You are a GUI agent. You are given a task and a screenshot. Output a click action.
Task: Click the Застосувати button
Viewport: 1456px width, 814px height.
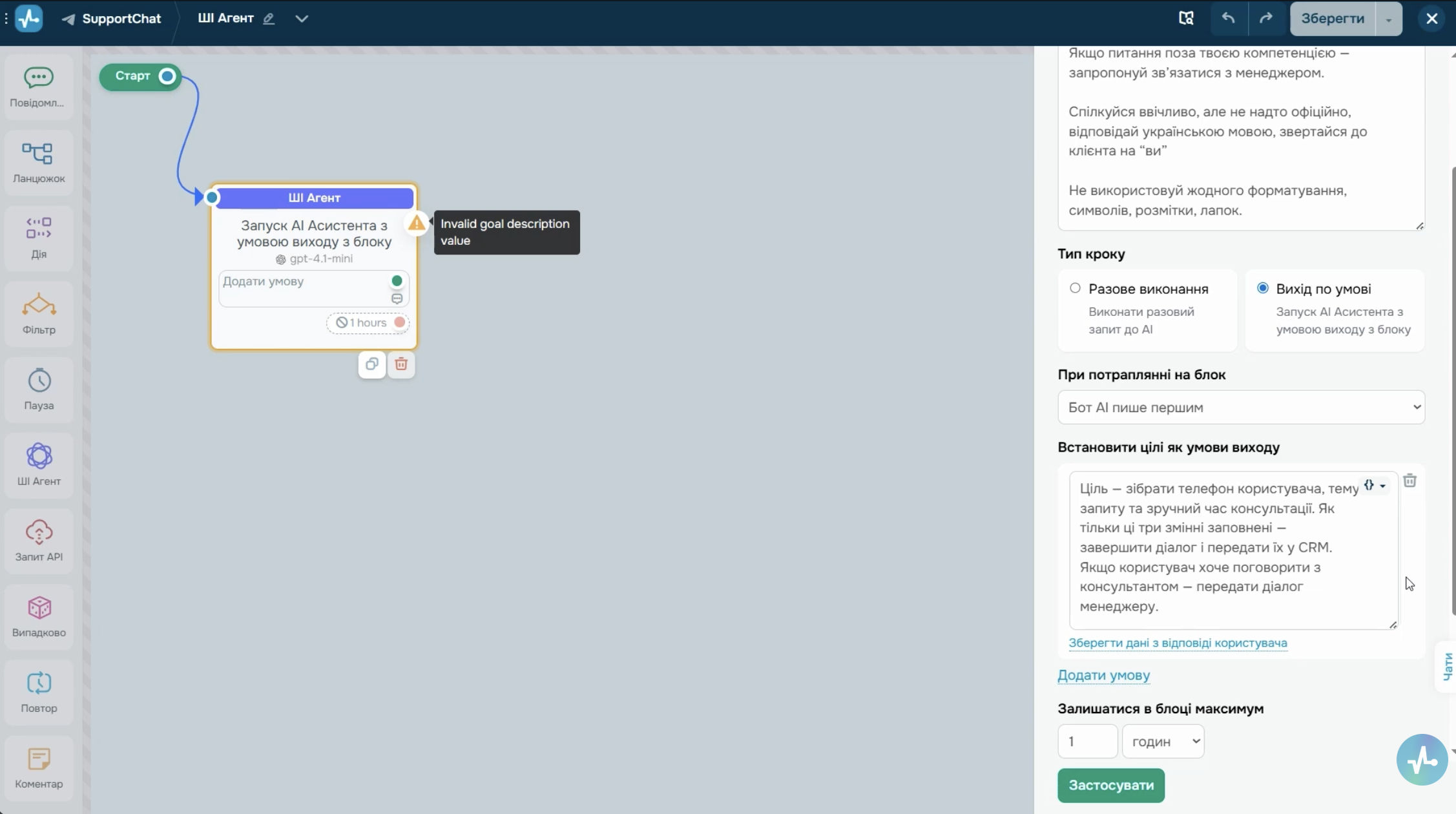(x=1111, y=785)
